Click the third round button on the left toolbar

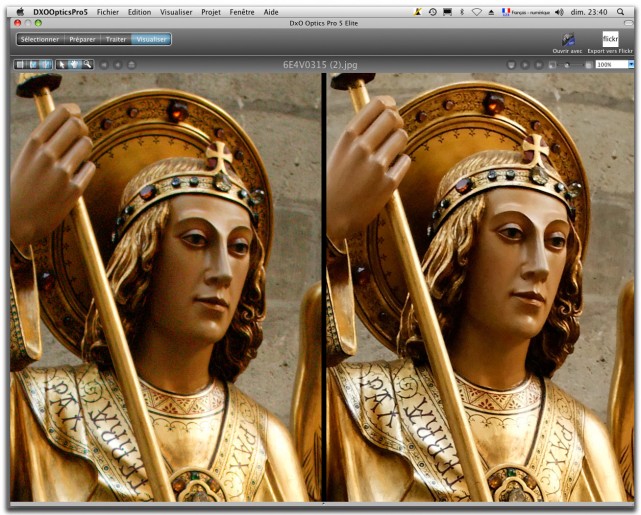tap(131, 65)
